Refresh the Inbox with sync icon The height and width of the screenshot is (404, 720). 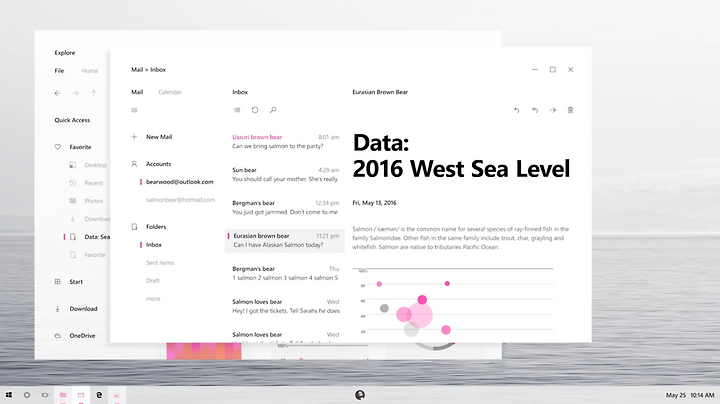pos(255,110)
